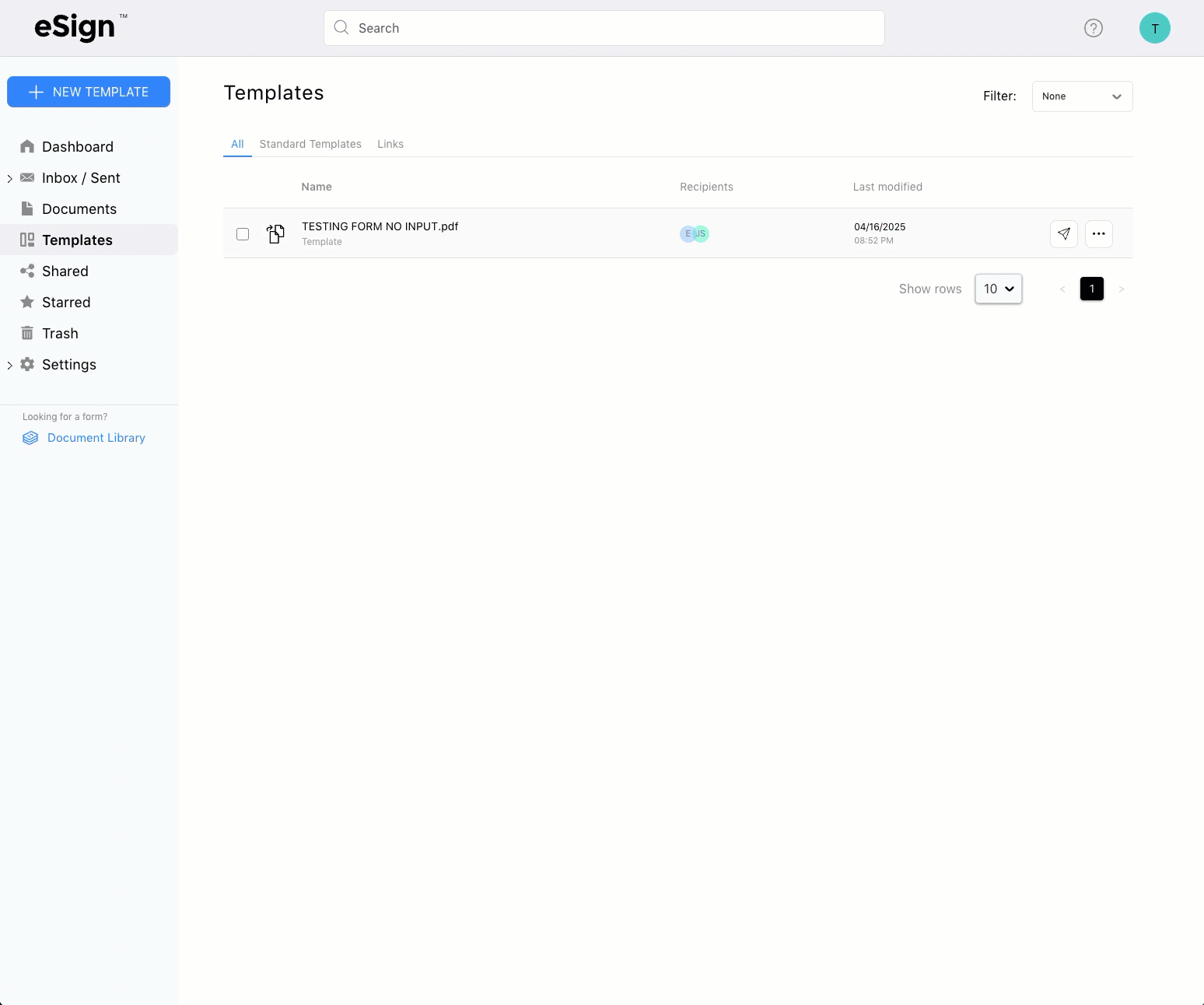Select the TESTING FORM NO INPUT.pdf checkbox

tap(243, 234)
